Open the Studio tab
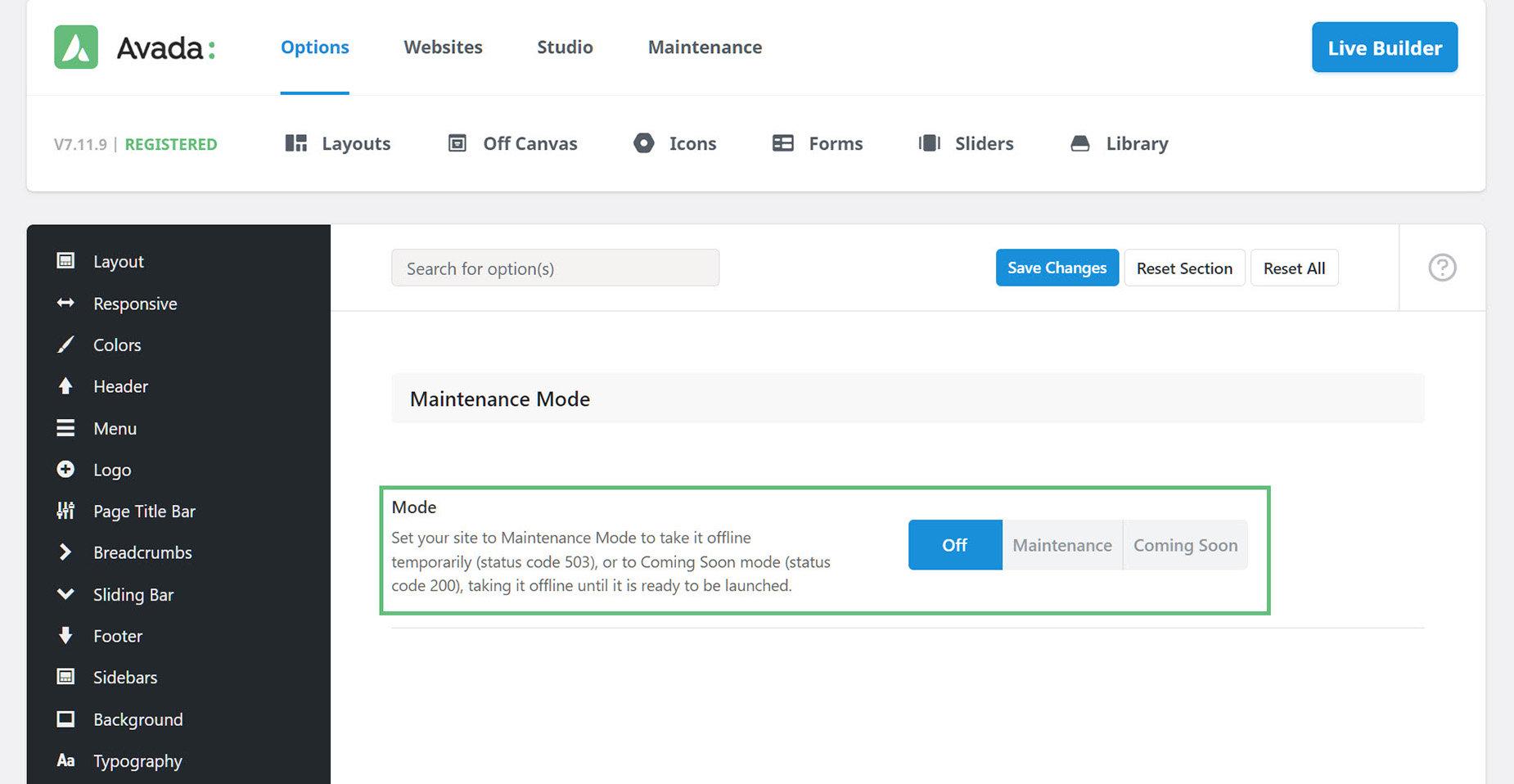Viewport: 1514px width, 784px height. [x=565, y=47]
